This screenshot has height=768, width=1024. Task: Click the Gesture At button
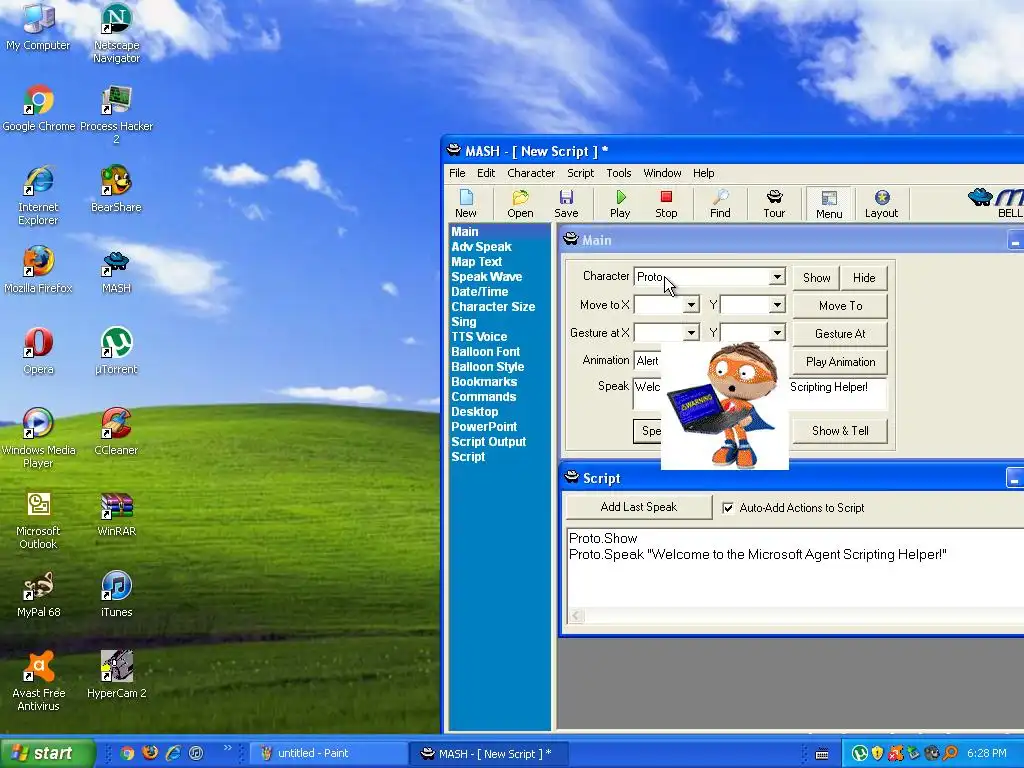pyautogui.click(x=840, y=334)
